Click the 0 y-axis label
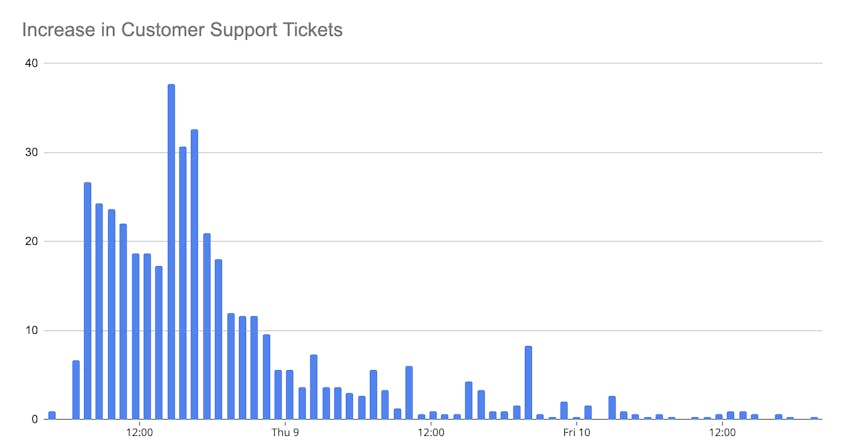The height and width of the screenshot is (440, 847). (x=35, y=419)
